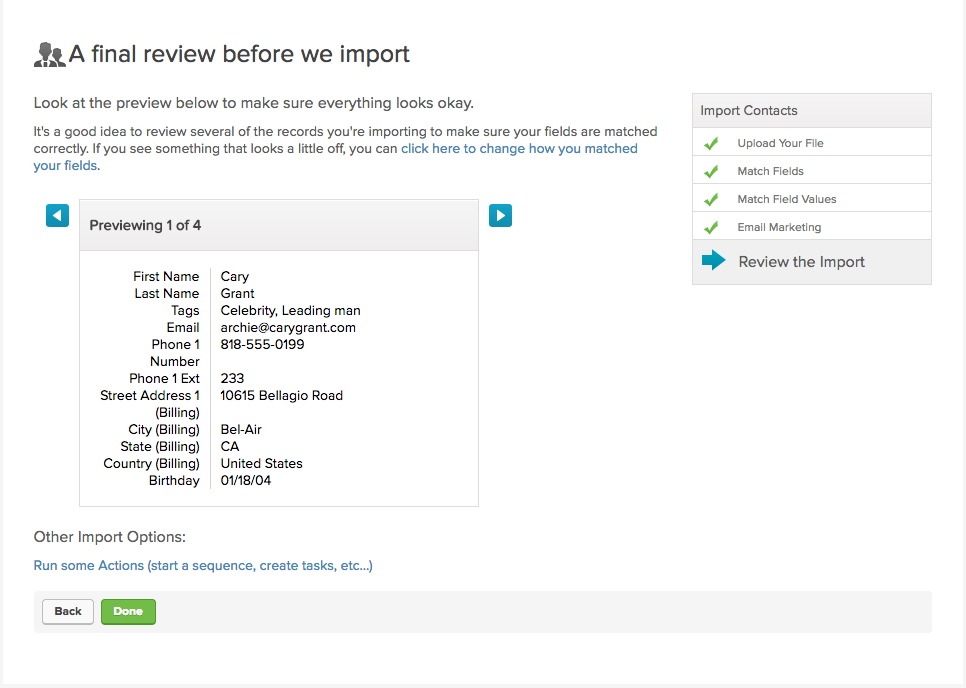Select the Email Marketing step

click(811, 227)
